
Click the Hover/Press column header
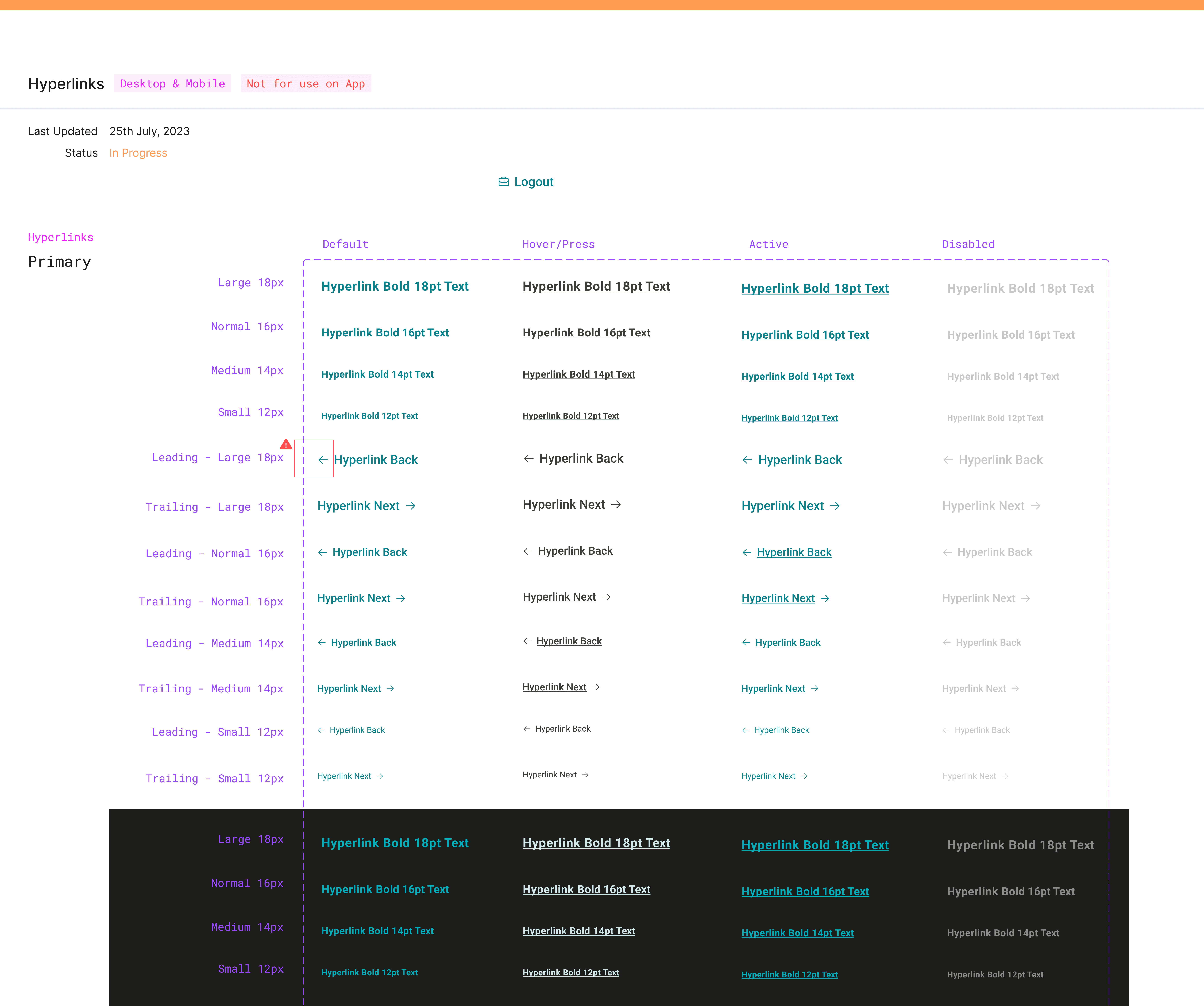(558, 244)
